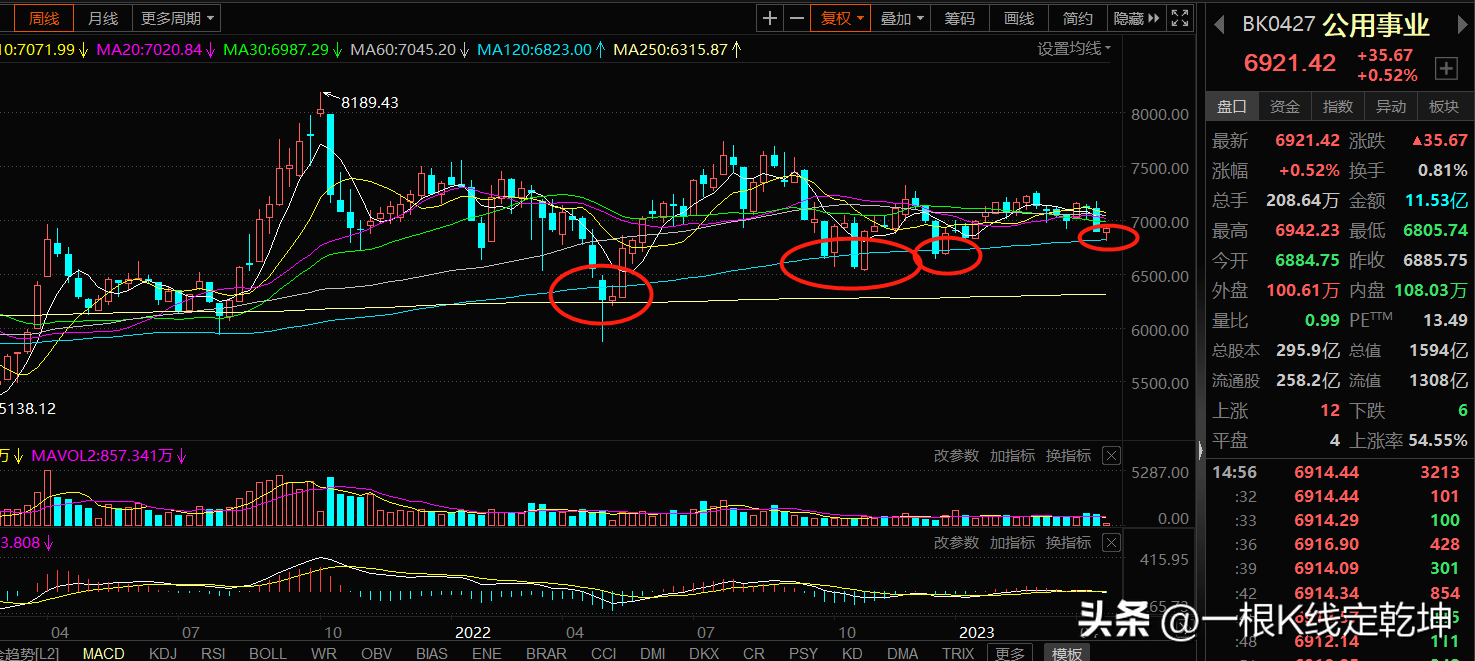Select the ENE indicator tab

pyautogui.click(x=487, y=653)
